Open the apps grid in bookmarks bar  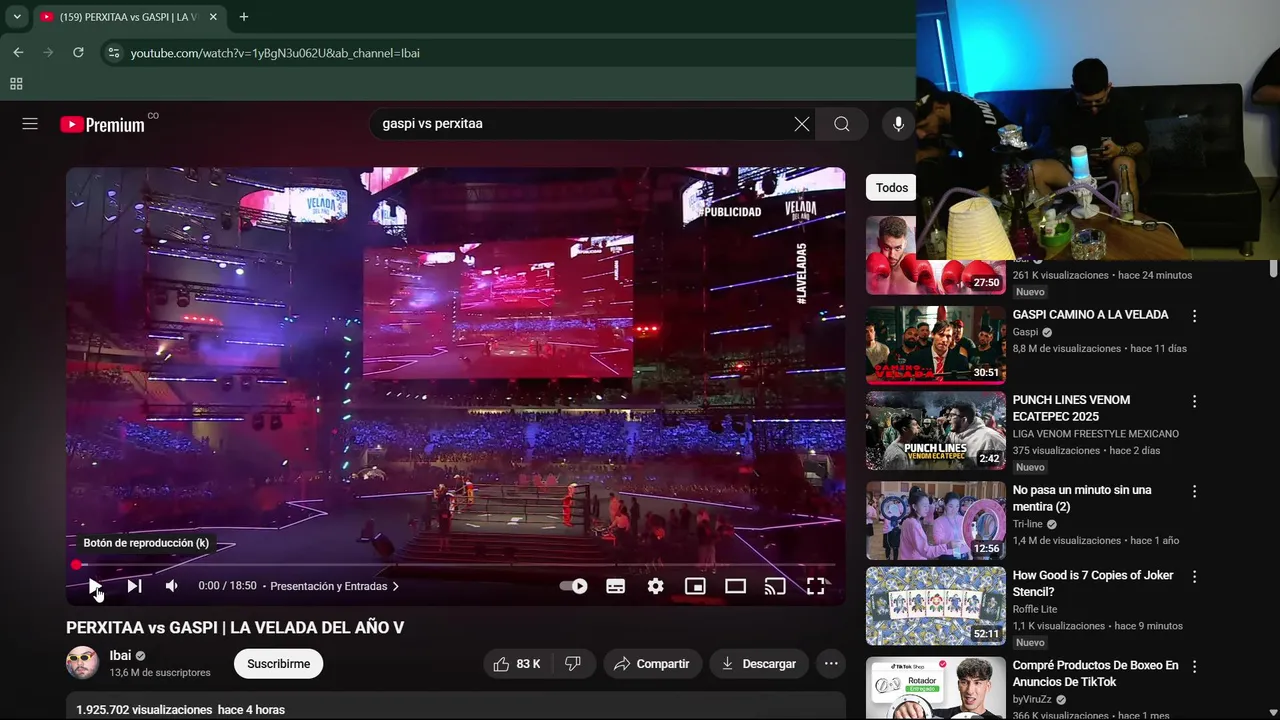coord(16,84)
